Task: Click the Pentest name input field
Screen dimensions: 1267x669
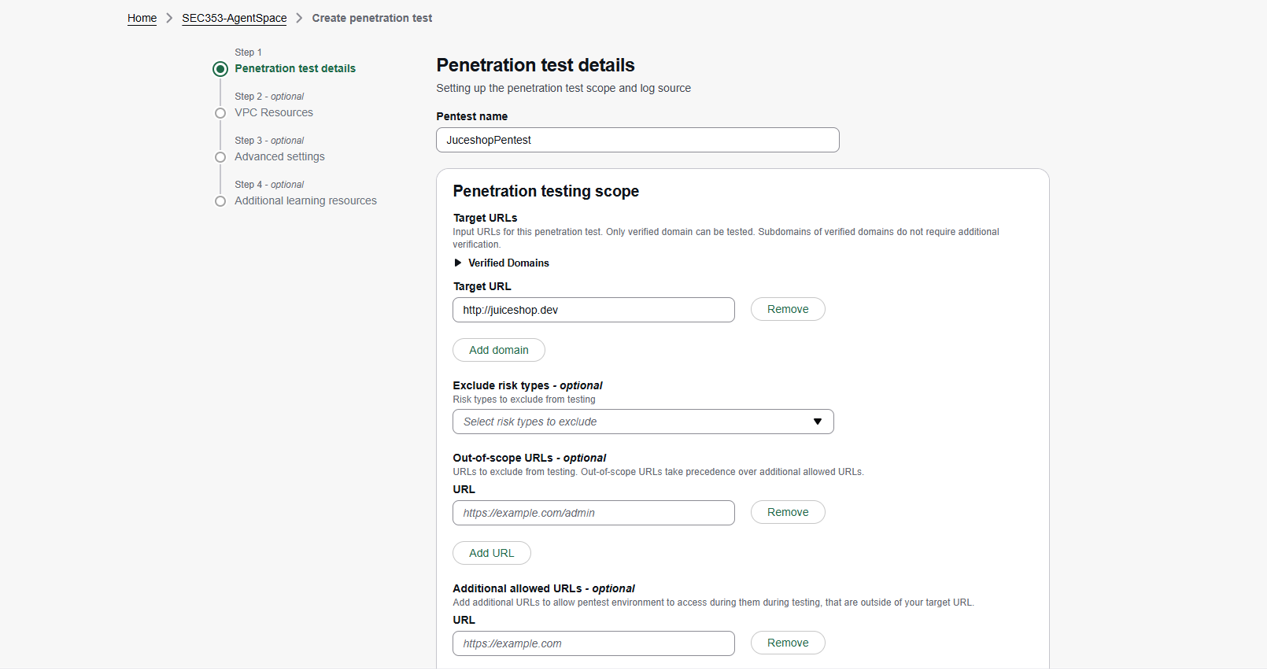Action: [x=637, y=140]
